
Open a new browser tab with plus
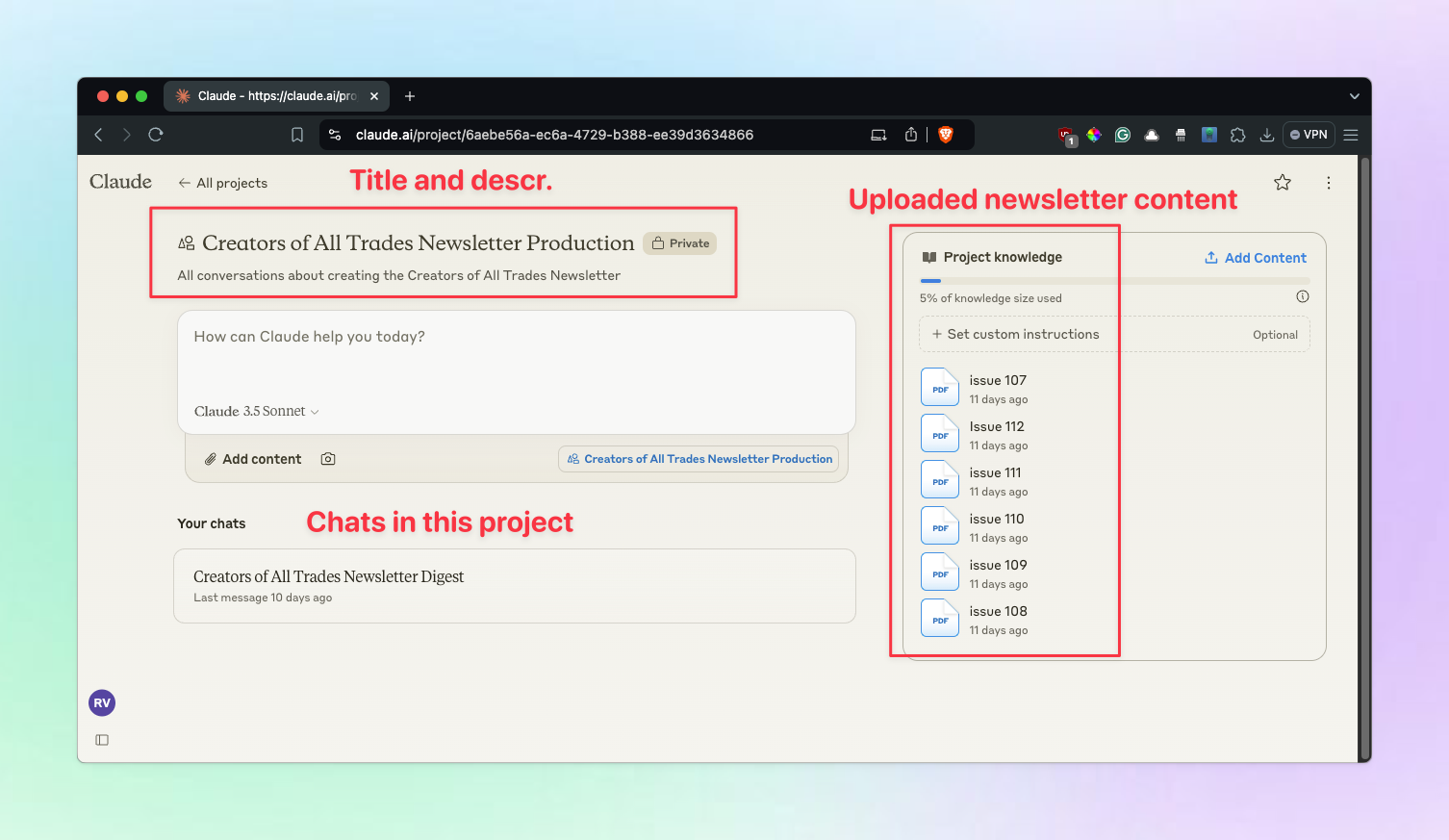pyautogui.click(x=410, y=96)
